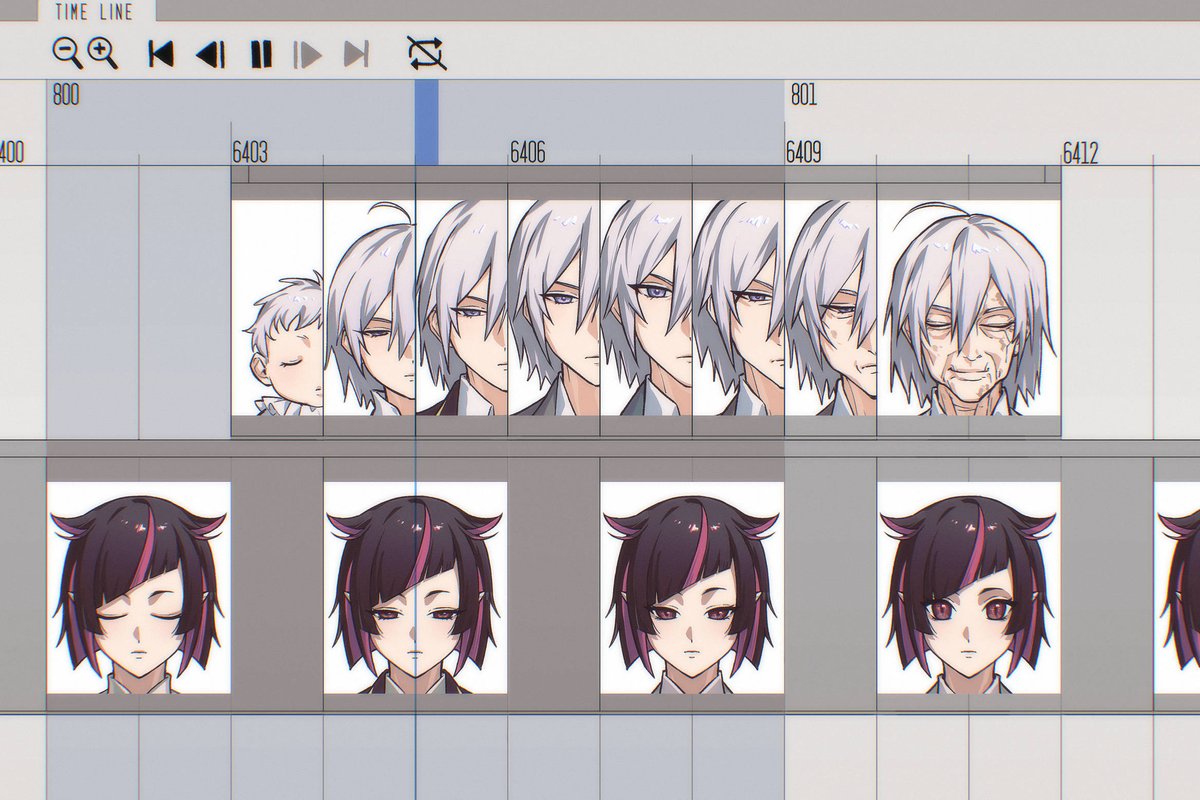The height and width of the screenshot is (800, 1200).
Task: Open the TIME LINE tab
Action: coord(98,11)
